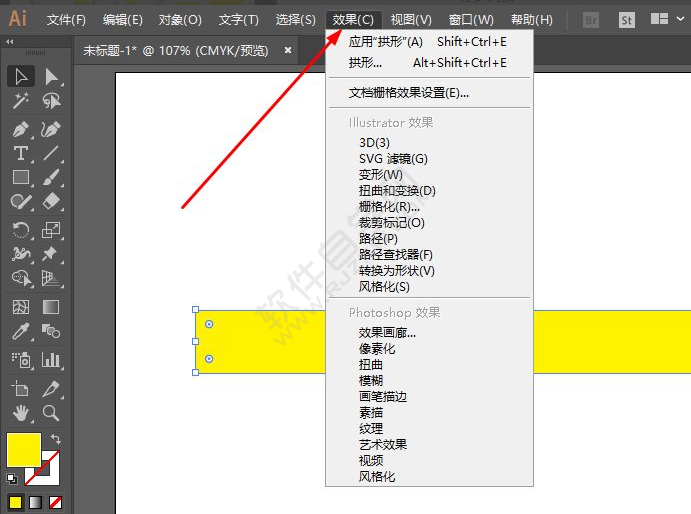
Task: Open 效果画廊... Photoshop effect
Action: [x=429, y=333]
